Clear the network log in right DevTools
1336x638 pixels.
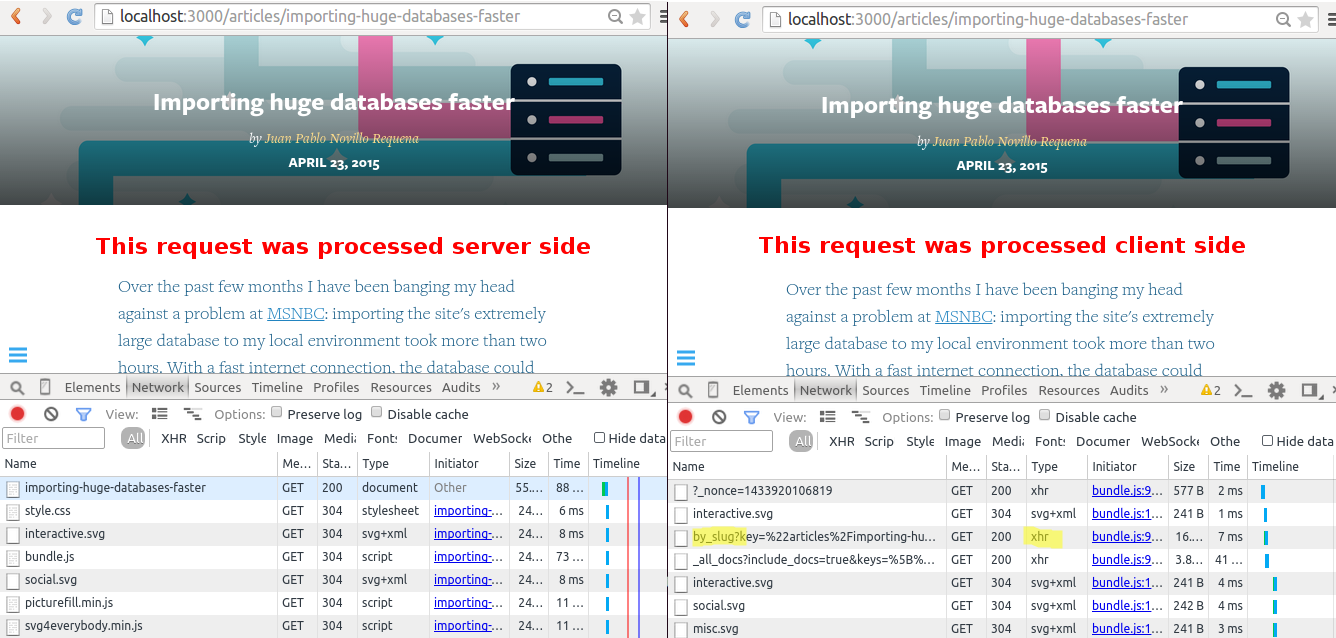coord(719,417)
